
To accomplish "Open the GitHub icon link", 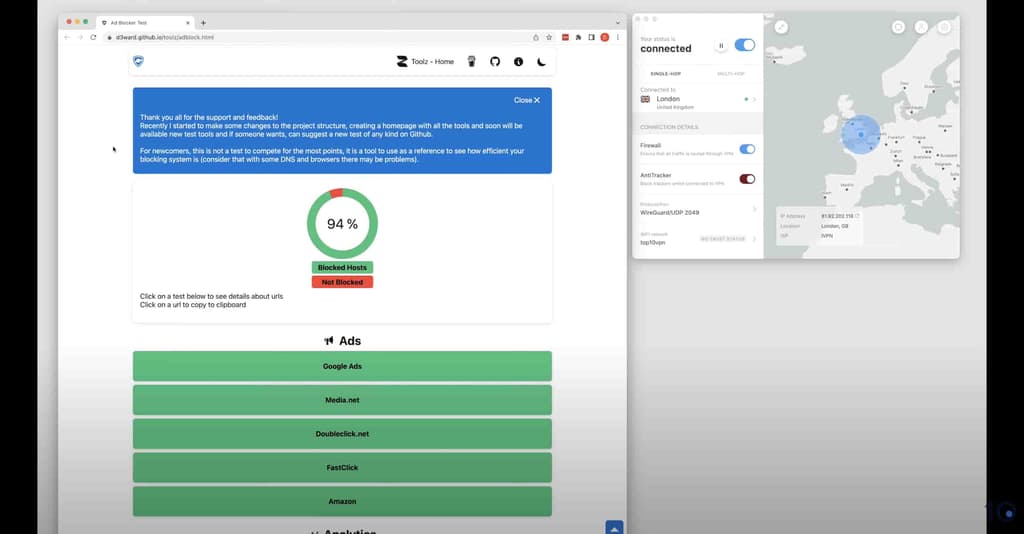I will pyautogui.click(x=495, y=61).
